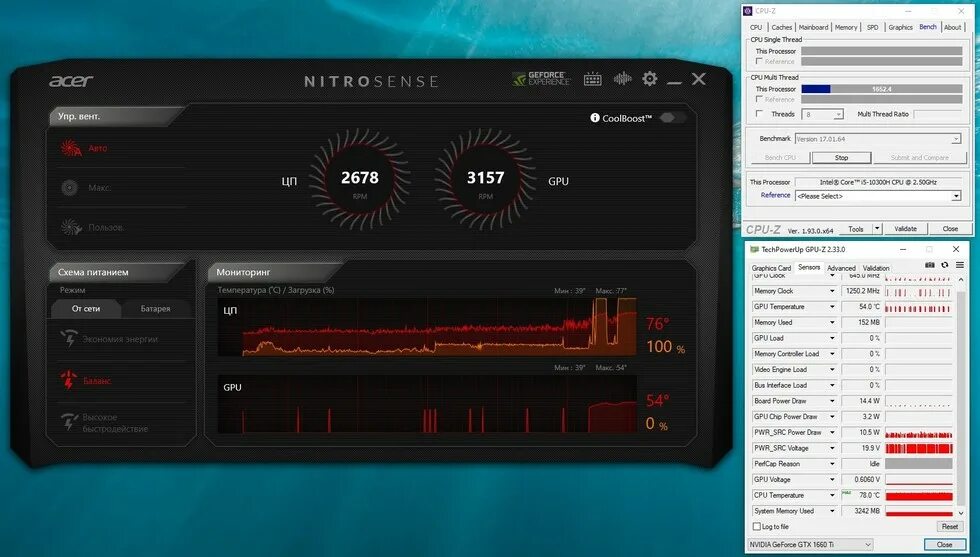Click the PWR_SRC Voltage sensor graph
The image size is (980, 557).
(919, 448)
